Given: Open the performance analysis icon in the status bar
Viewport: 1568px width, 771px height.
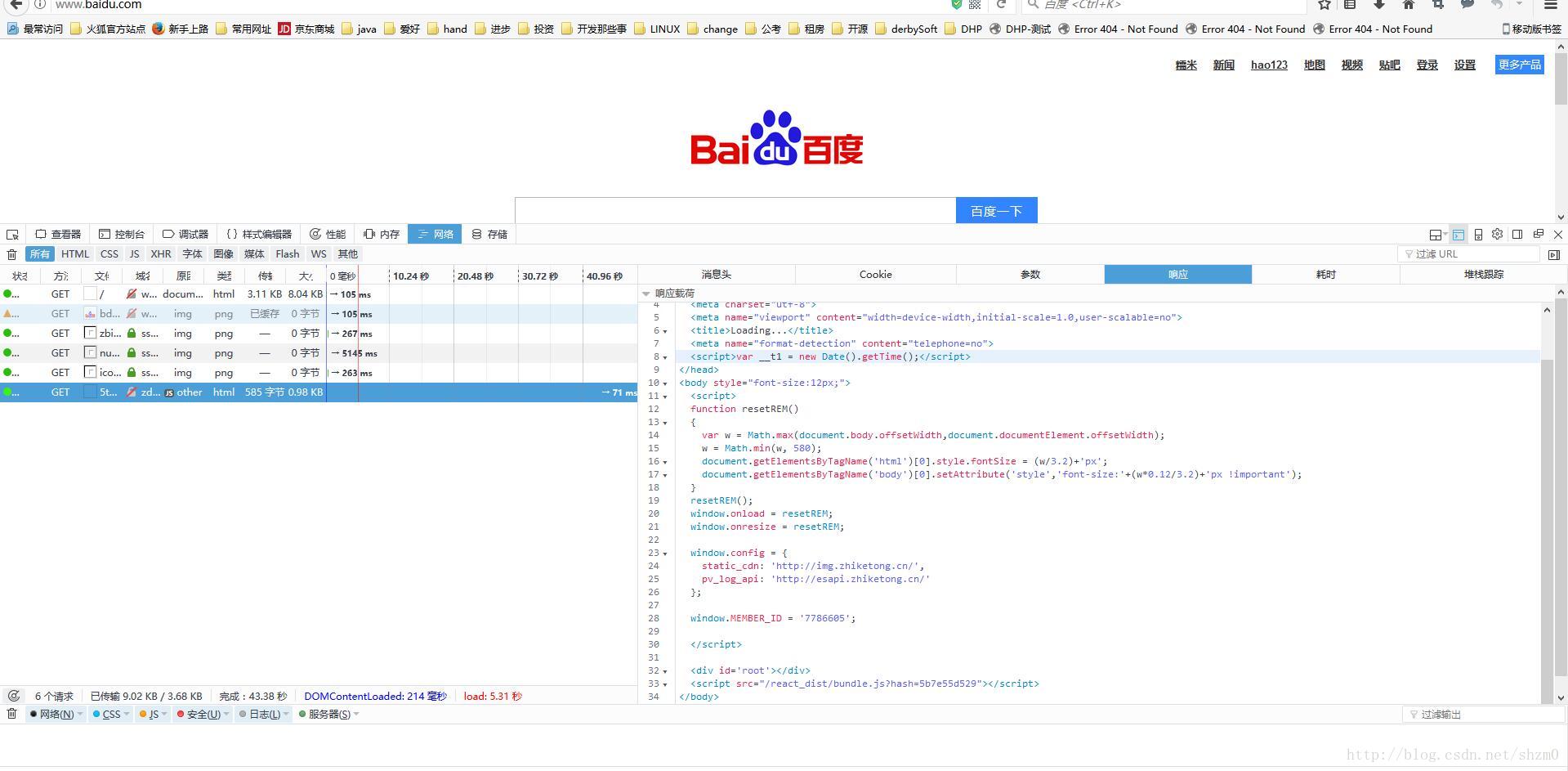Looking at the screenshot, I should pyautogui.click(x=14, y=696).
